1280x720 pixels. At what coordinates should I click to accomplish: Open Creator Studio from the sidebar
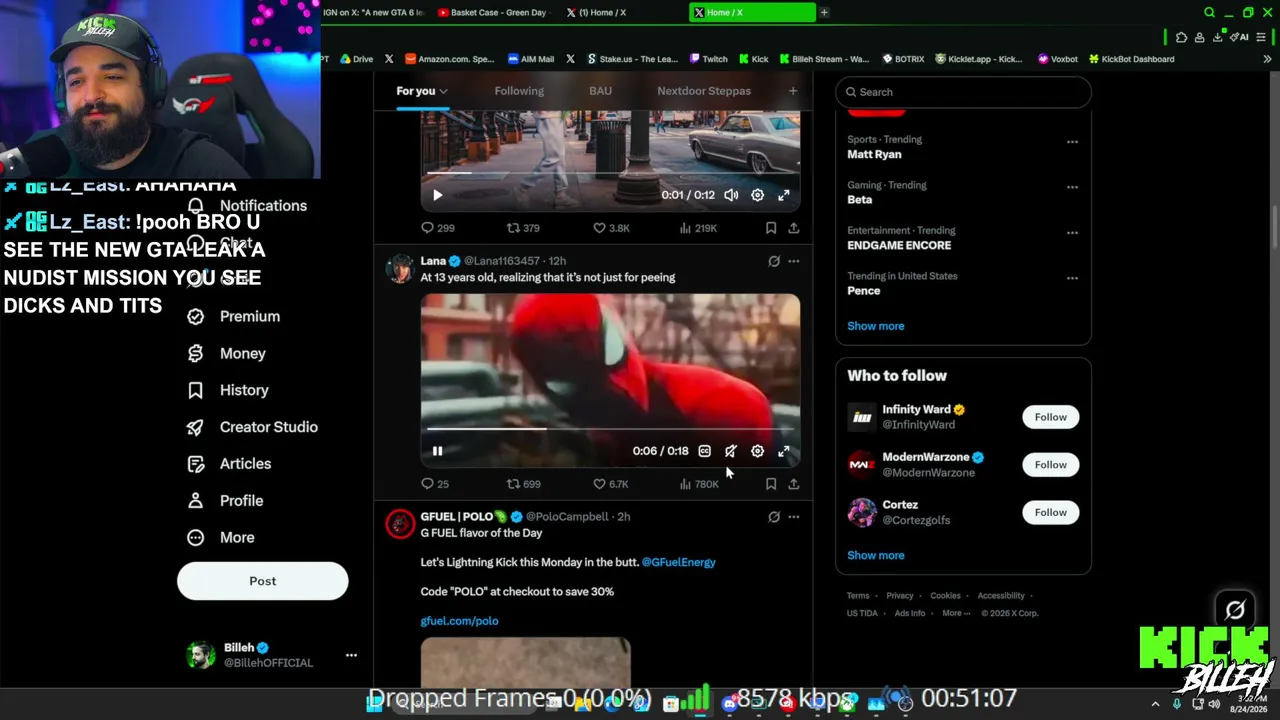tap(253, 427)
